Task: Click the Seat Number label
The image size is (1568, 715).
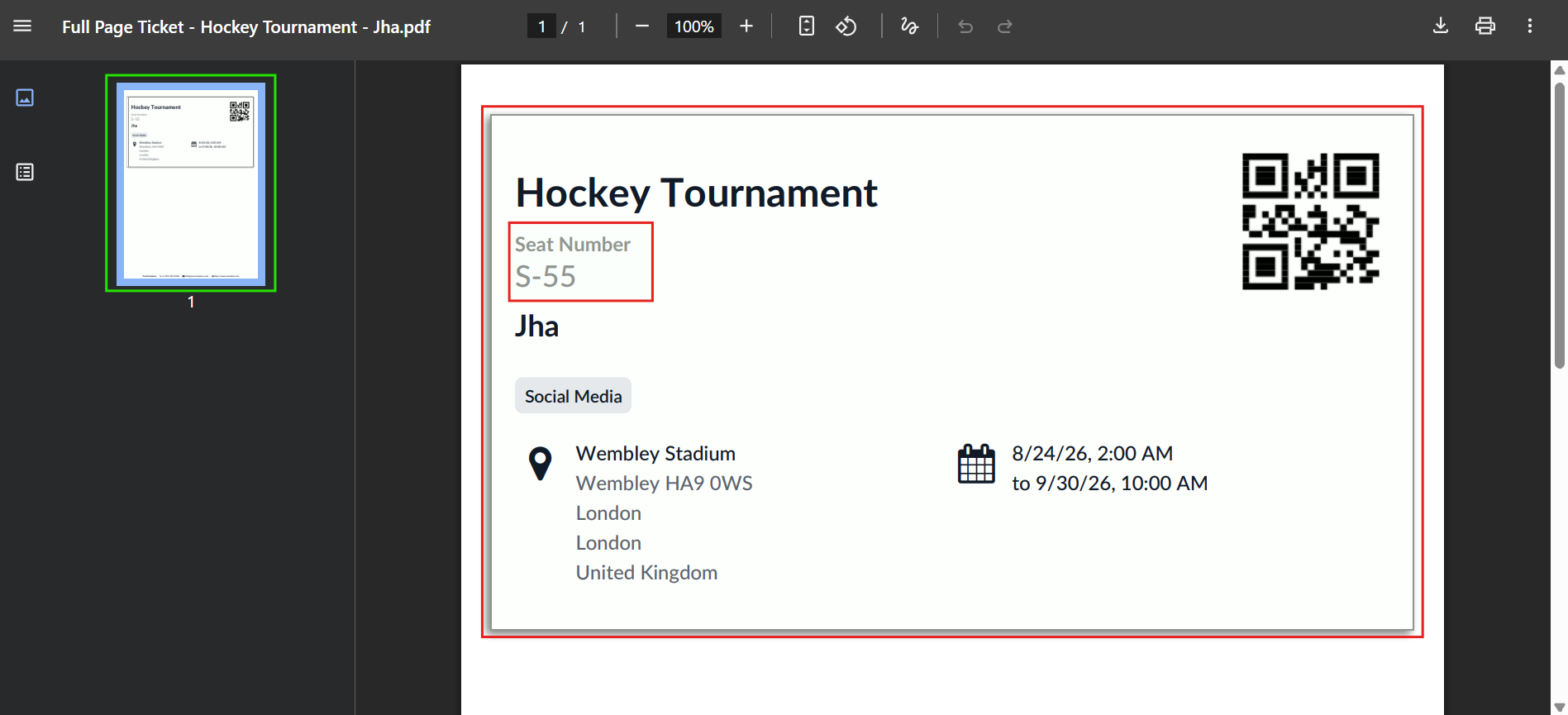Action: [x=573, y=245]
